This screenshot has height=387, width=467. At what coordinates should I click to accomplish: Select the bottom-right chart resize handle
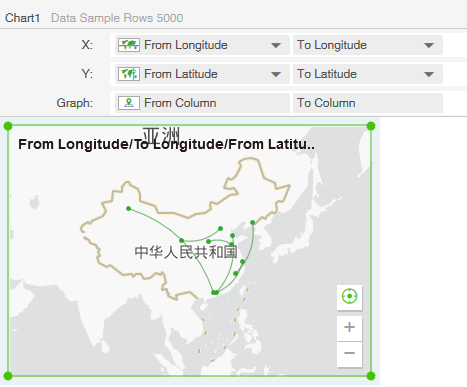[x=371, y=376]
